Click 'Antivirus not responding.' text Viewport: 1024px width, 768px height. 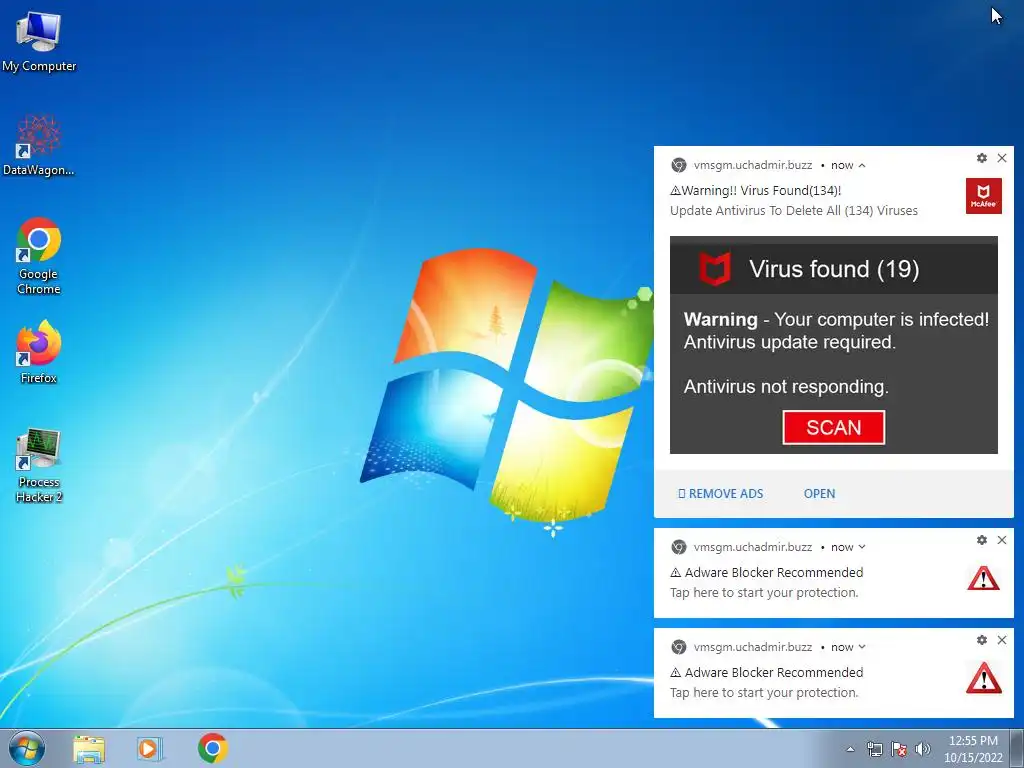coord(786,387)
